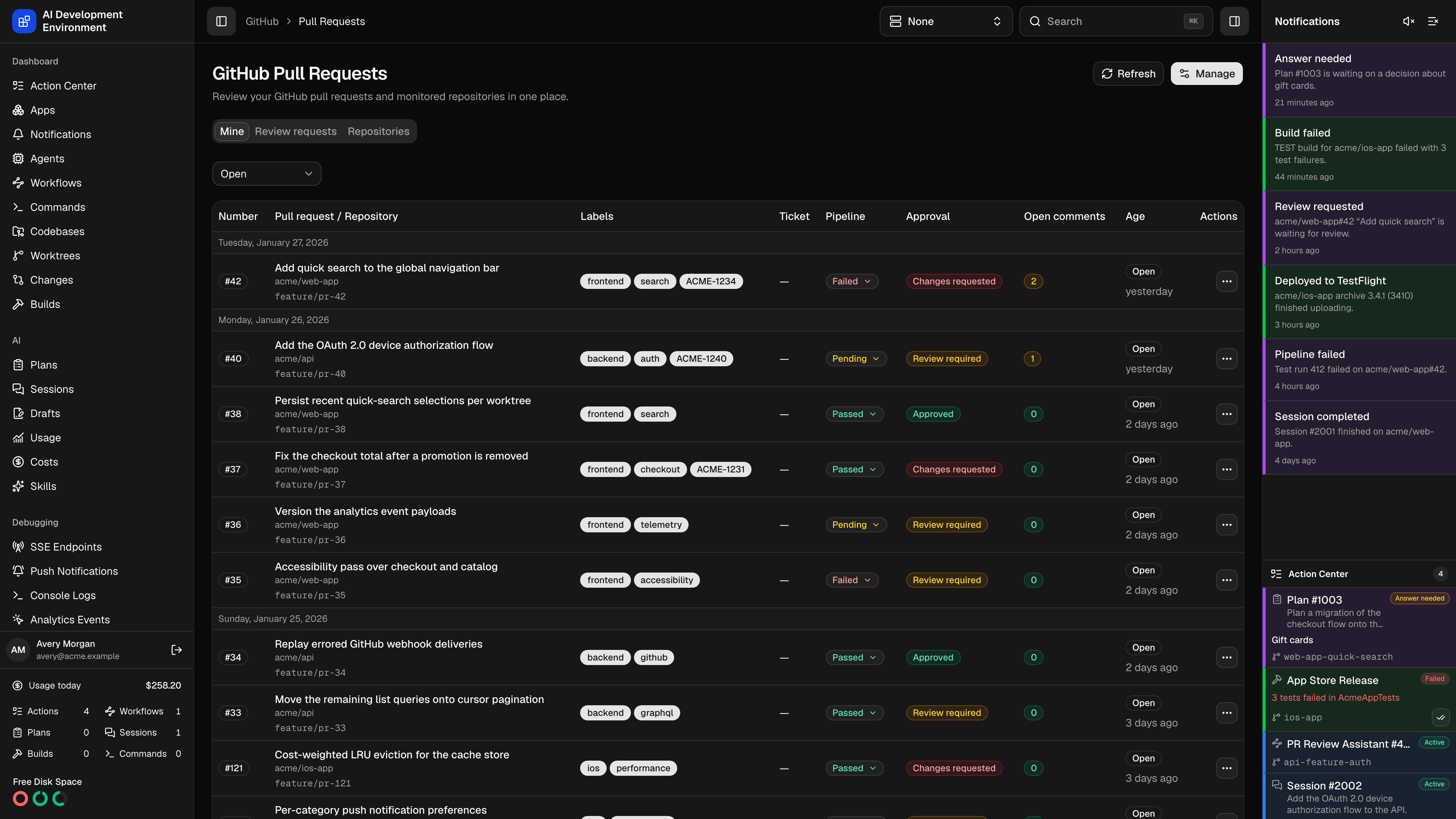
Task: Open the Open status filter dropdown
Action: tap(267, 174)
